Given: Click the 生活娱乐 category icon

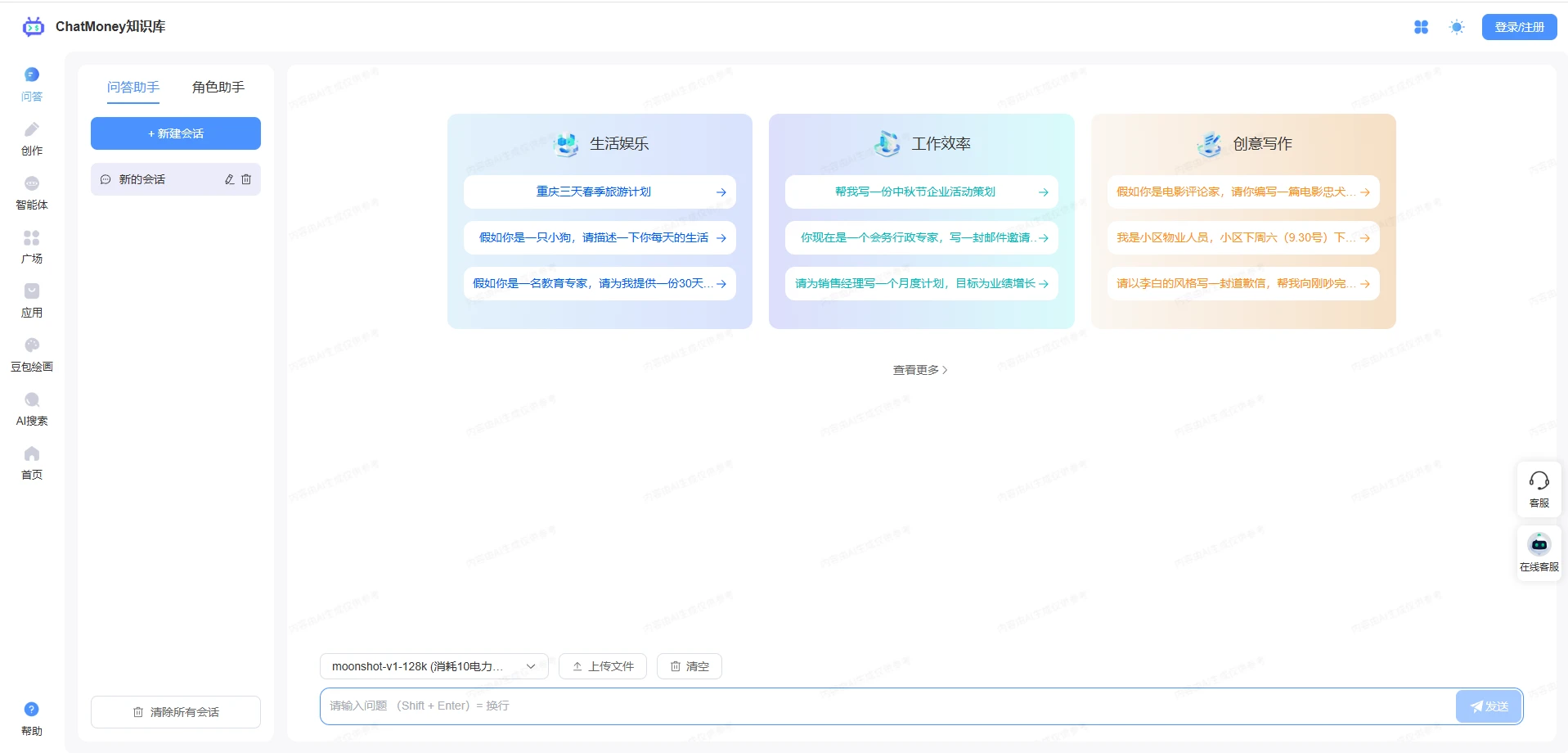Looking at the screenshot, I should click(566, 144).
